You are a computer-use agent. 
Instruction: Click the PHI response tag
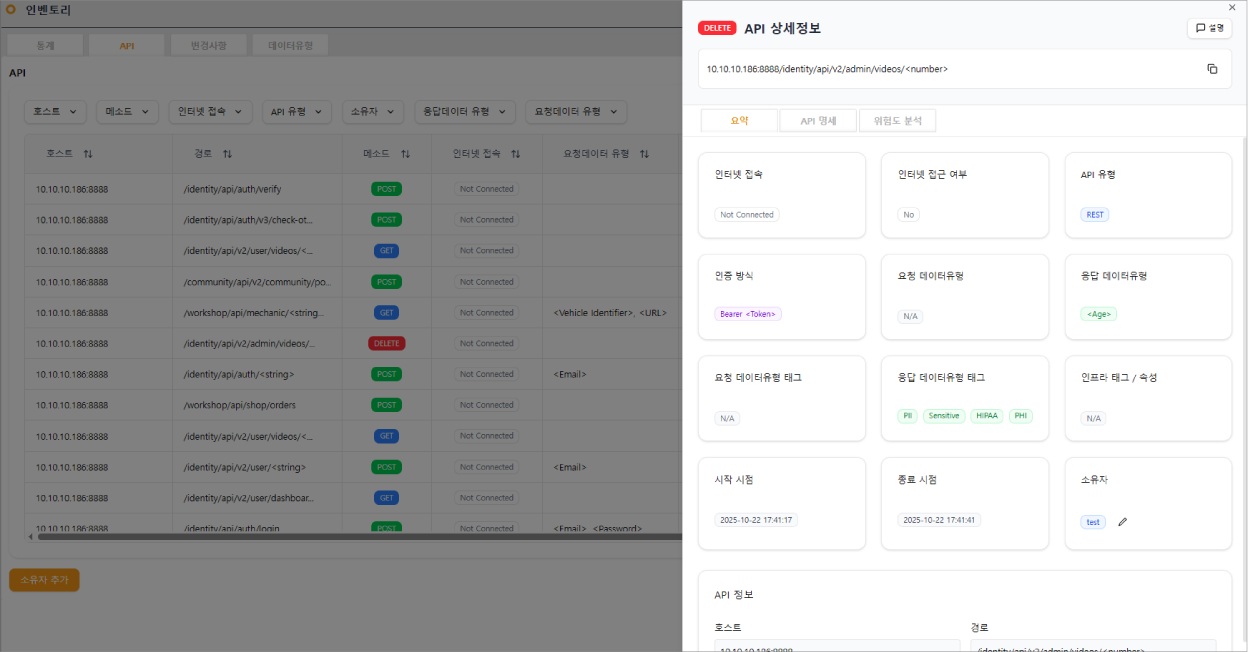(x=1020, y=416)
